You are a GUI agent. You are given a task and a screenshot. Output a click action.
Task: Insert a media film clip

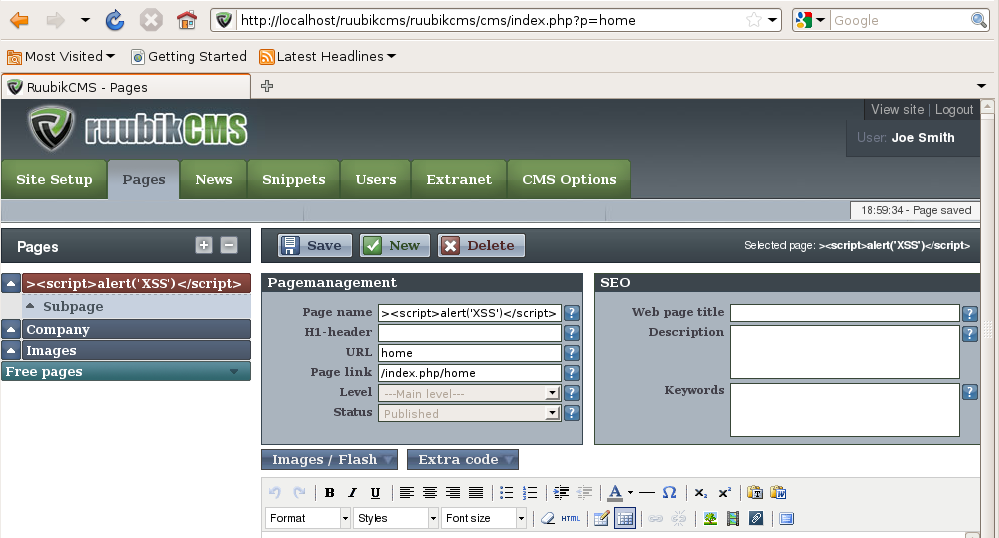click(x=733, y=518)
